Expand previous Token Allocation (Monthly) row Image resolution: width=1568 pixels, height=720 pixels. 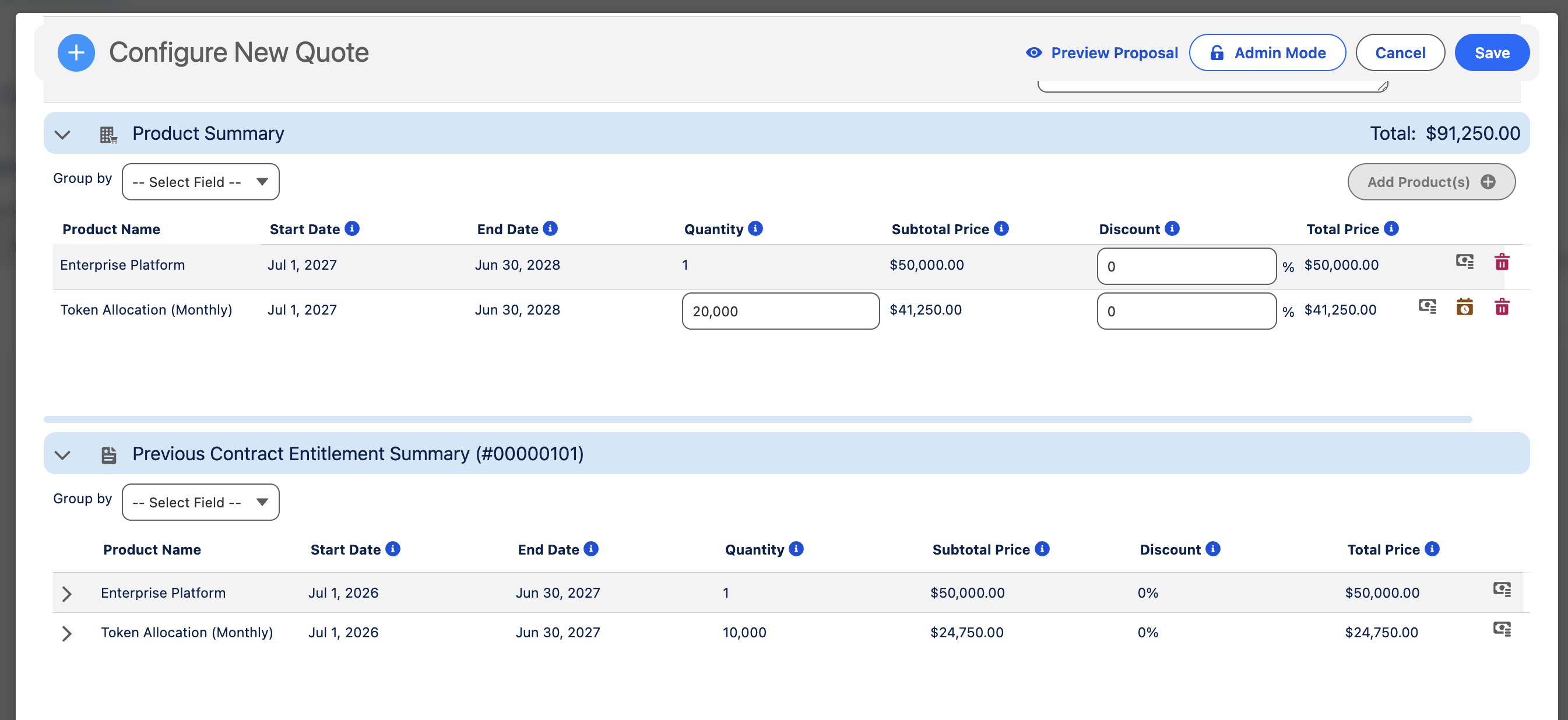pyautogui.click(x=67, y=634)
